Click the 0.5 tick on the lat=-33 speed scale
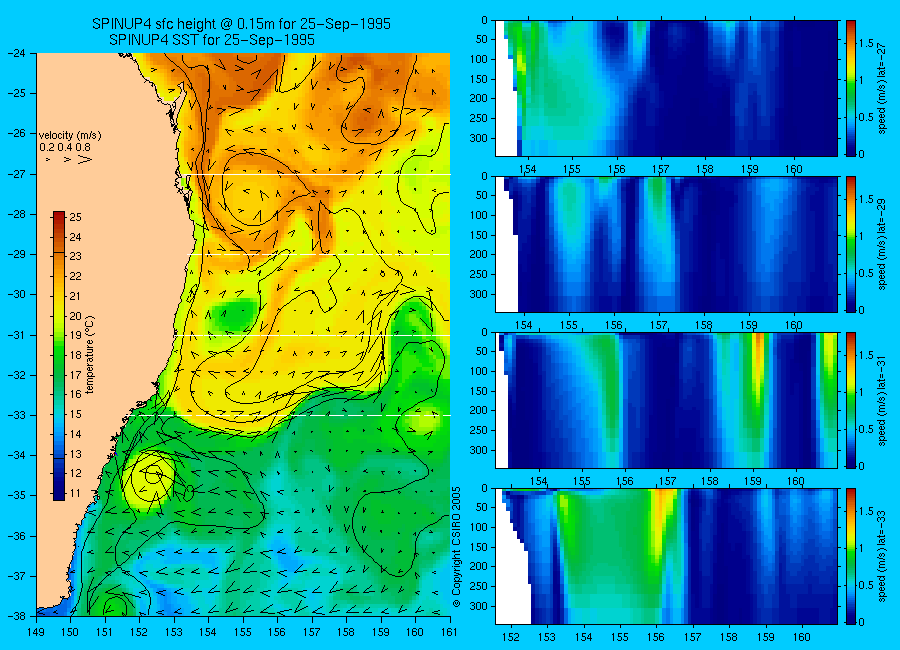Viewport: 900px width, 650px height. [866, 585]
